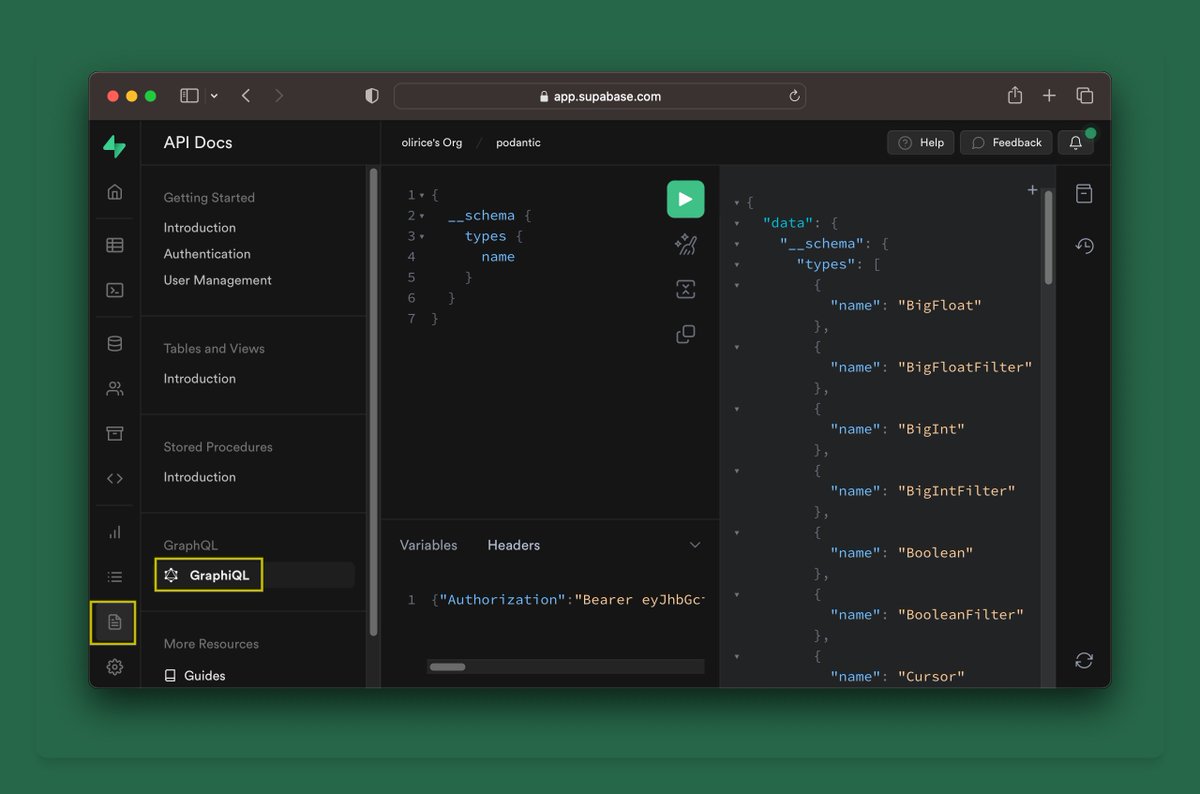Show query history icon
The height and width of the screenshot is (794, 1200).
point(1084,246)
